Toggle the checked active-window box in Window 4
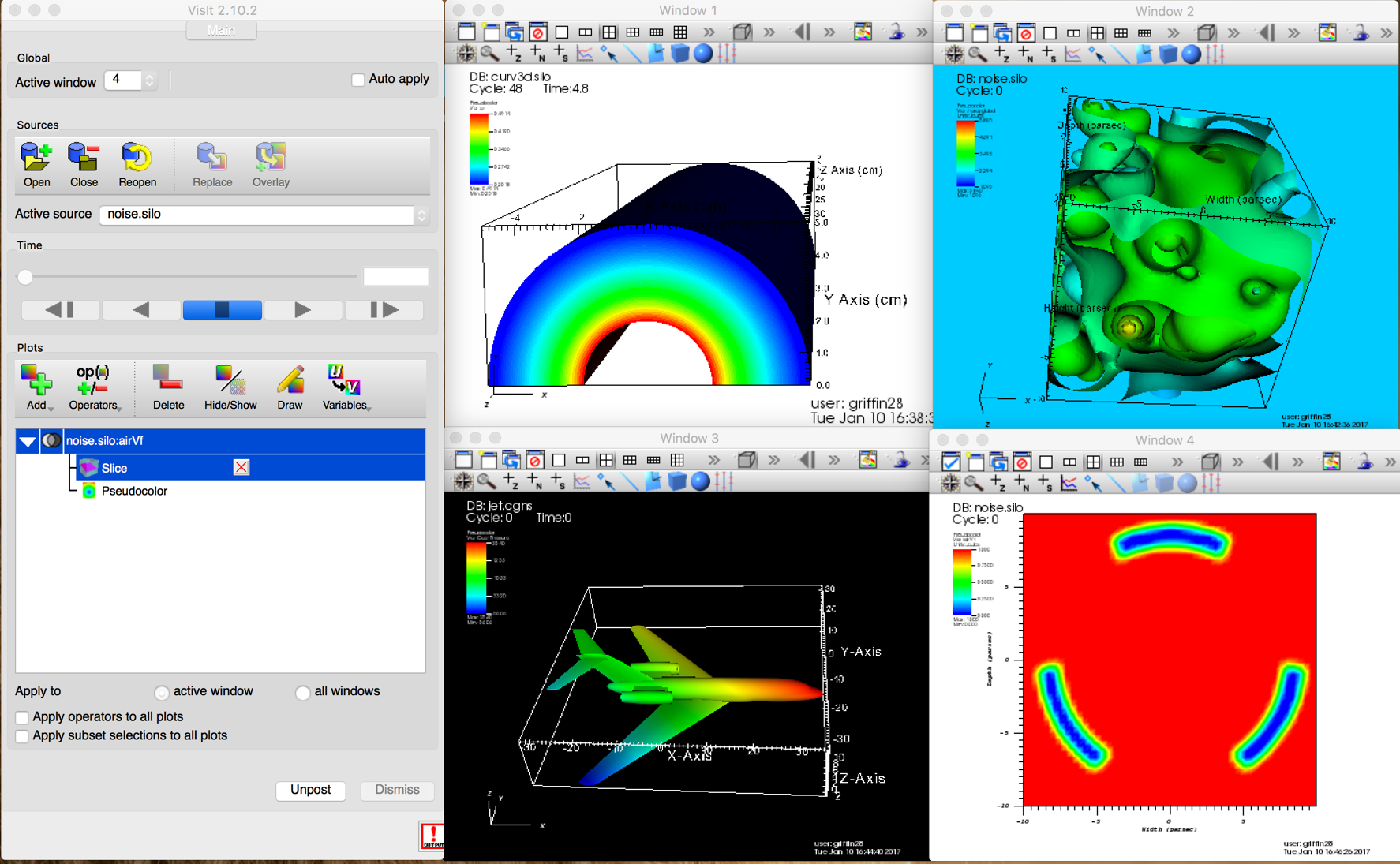The width and height of the screenshot is (1400, 864). (x=951, y=462)
